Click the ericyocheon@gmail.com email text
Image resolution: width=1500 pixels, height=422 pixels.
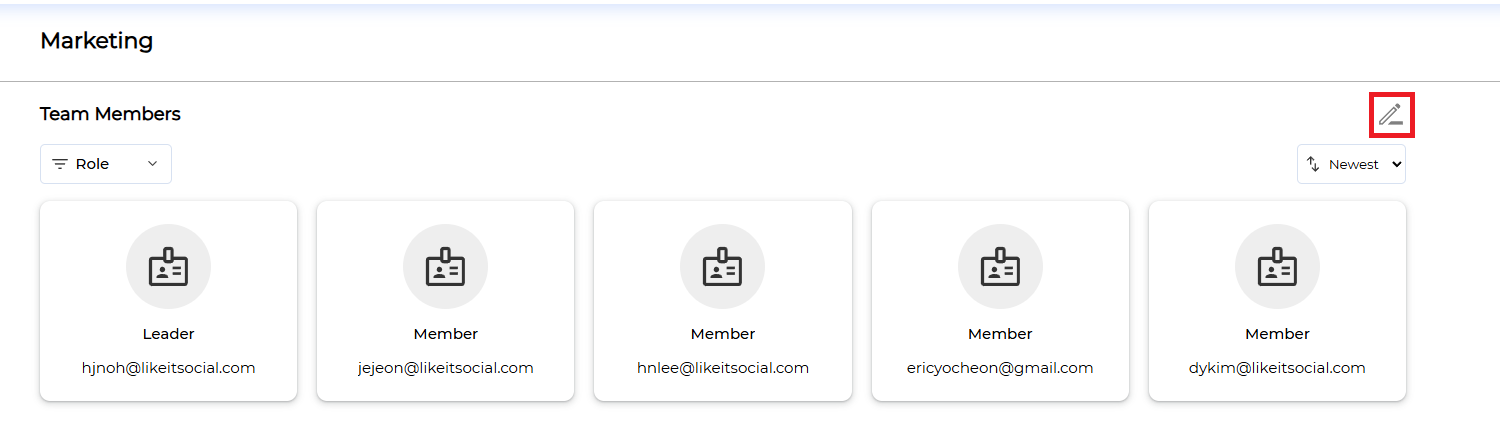coord(1000,368)
